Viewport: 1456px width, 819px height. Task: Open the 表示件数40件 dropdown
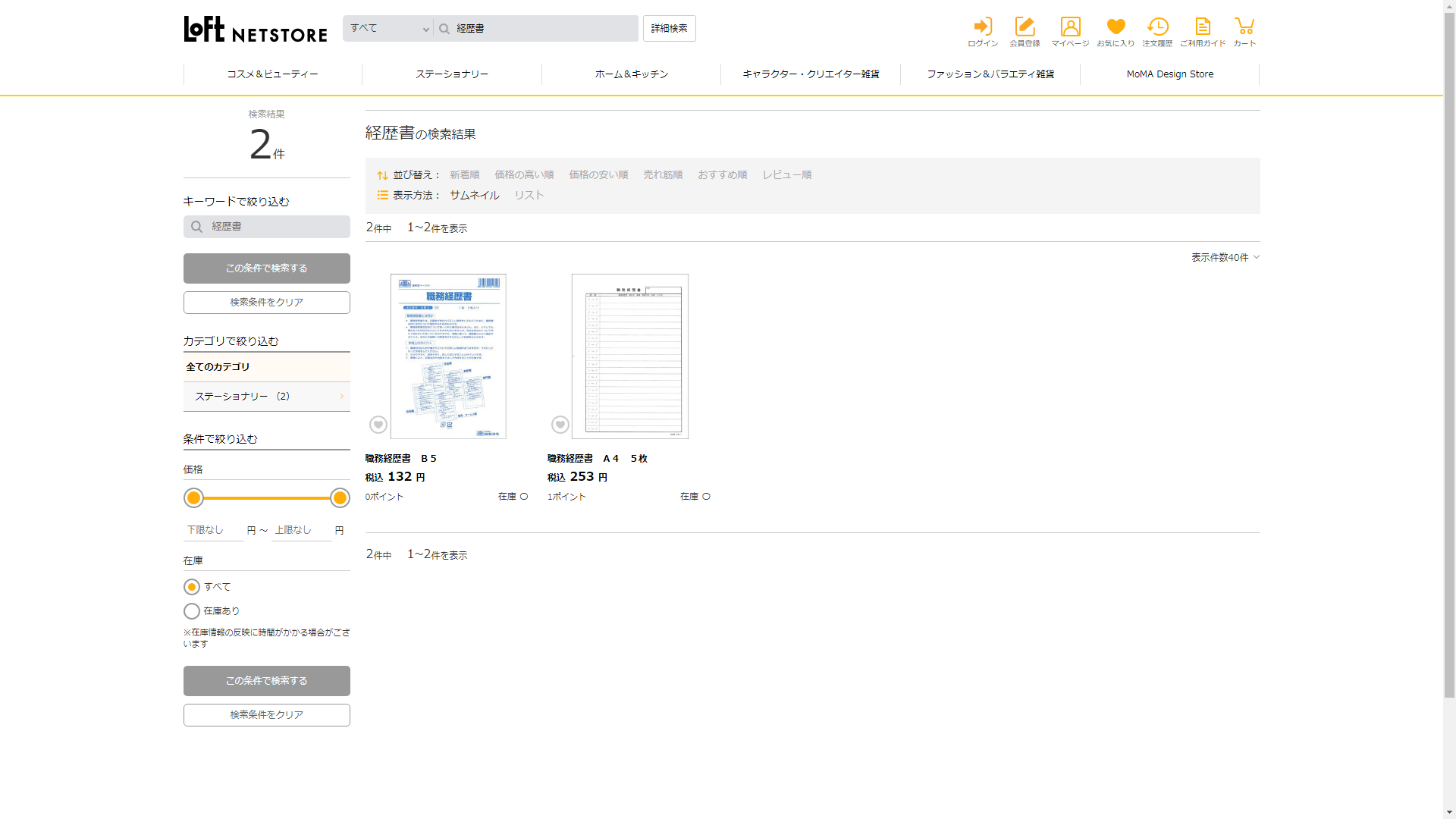coord(1225,258)
